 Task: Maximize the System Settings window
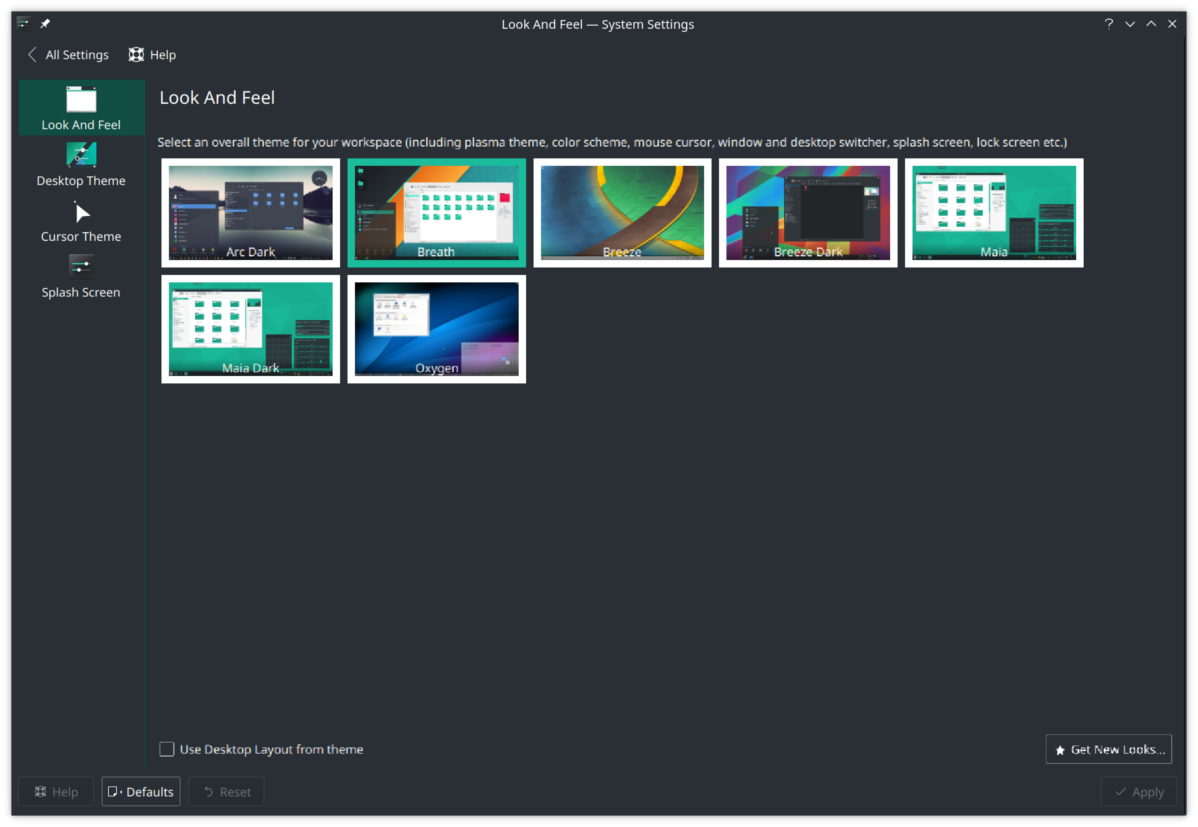click(1151, 24)
